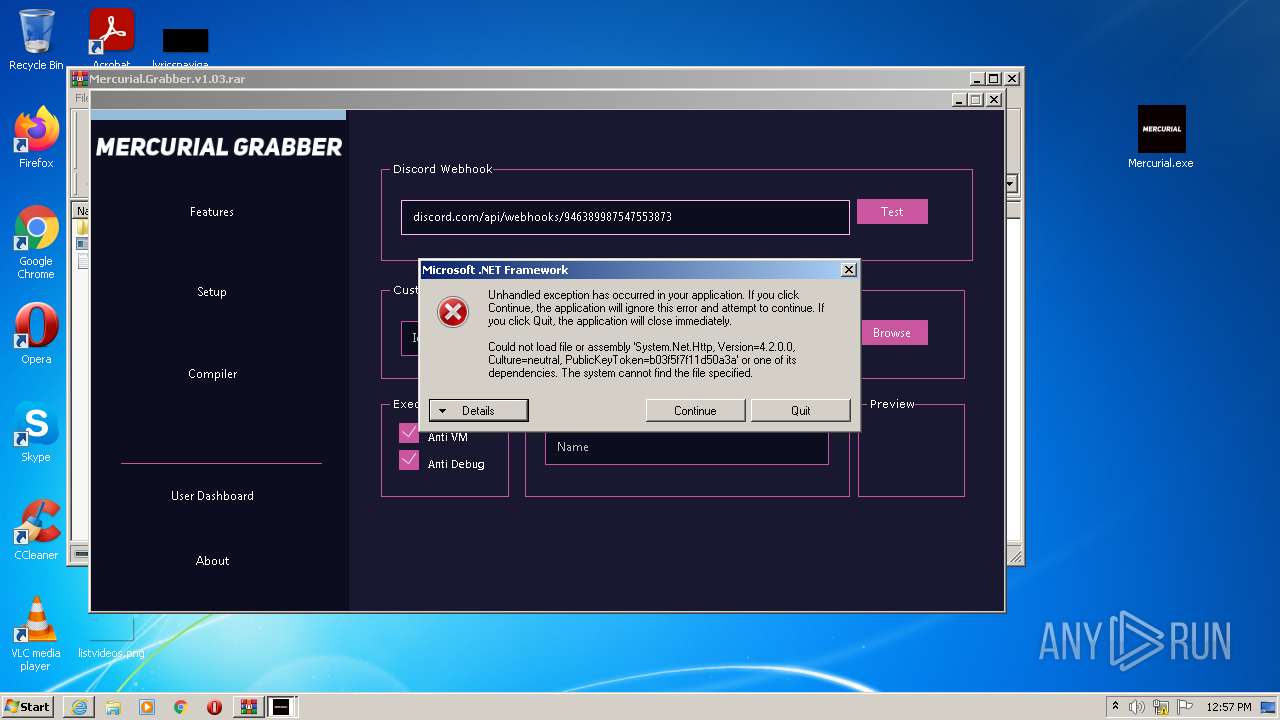Launch VLC media player shortcut
The height and width of the screenshot is (720, 1280).
(36, 633)
